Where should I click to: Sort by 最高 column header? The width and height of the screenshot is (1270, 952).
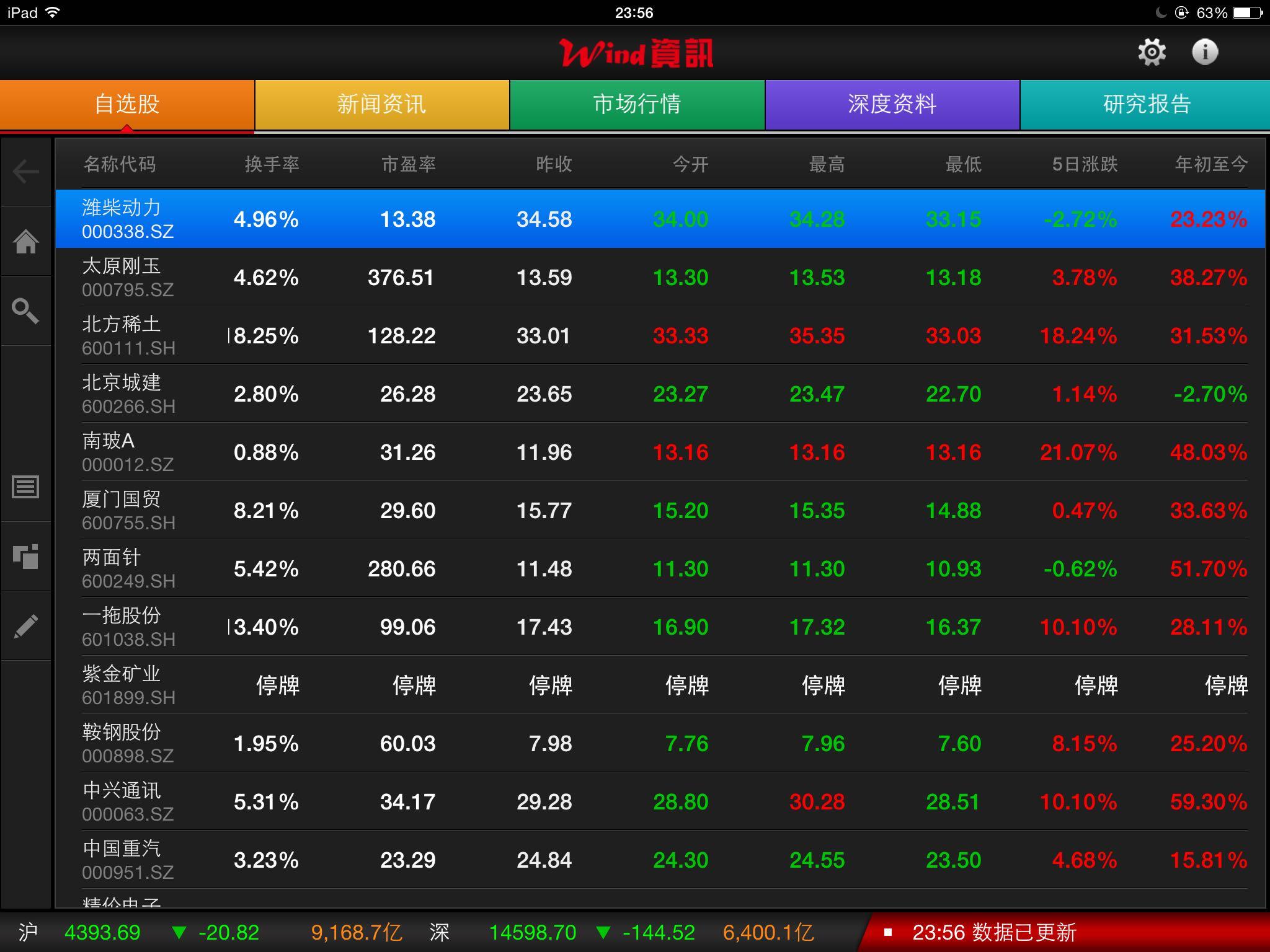pos(827,164)
